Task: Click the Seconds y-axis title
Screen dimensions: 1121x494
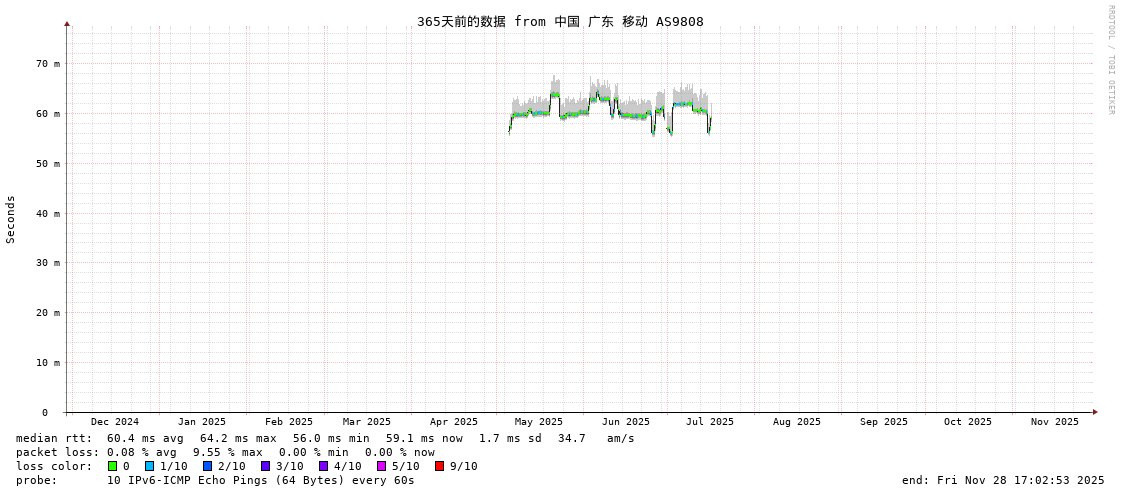Action: click(x=11, y=219)
